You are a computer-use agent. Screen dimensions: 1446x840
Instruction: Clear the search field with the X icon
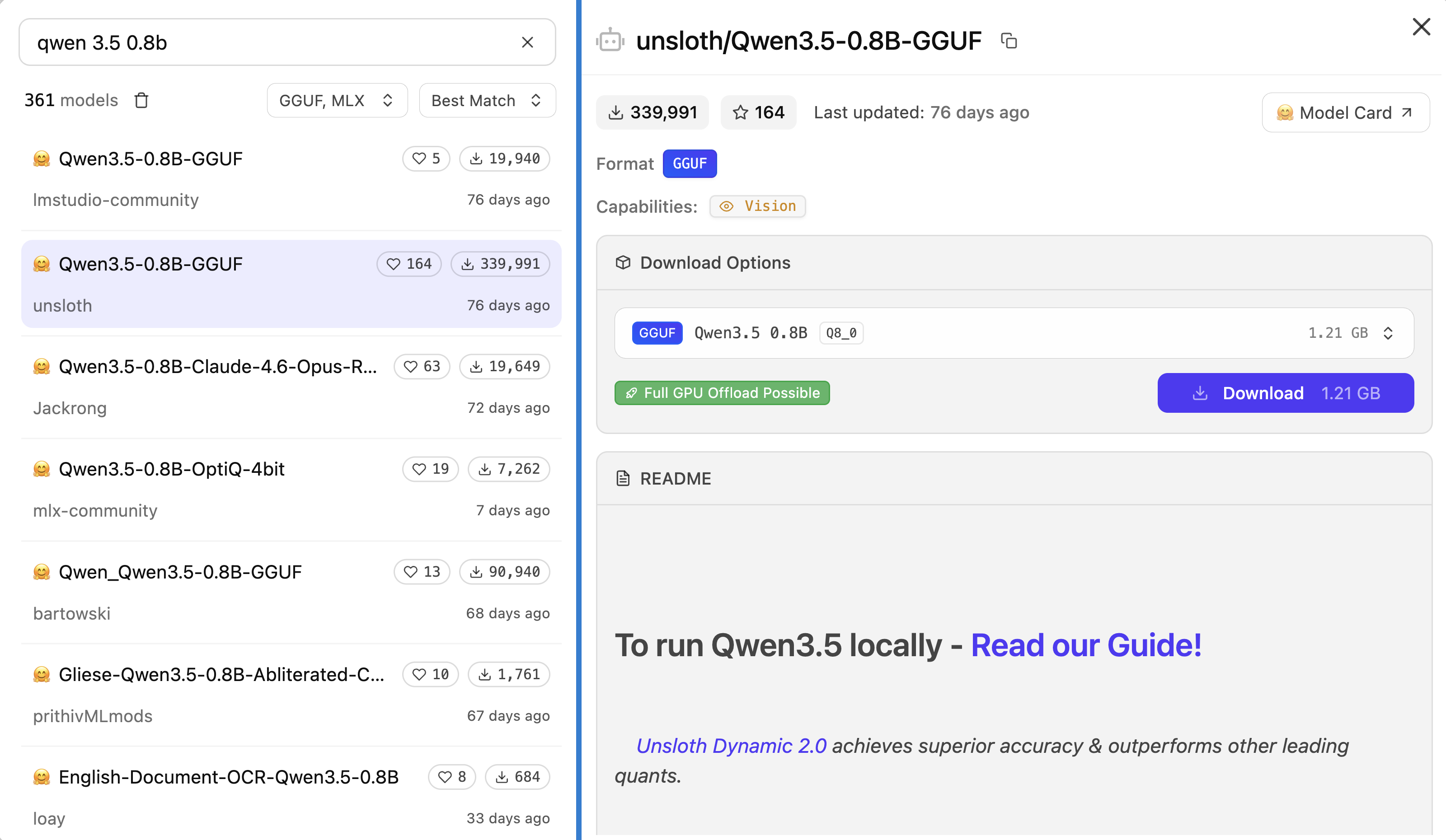coord(527,42)
